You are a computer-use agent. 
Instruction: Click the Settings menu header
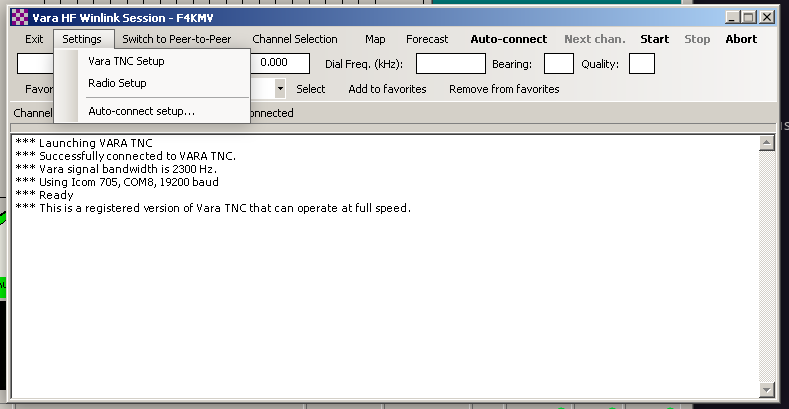tap(81, 39)
